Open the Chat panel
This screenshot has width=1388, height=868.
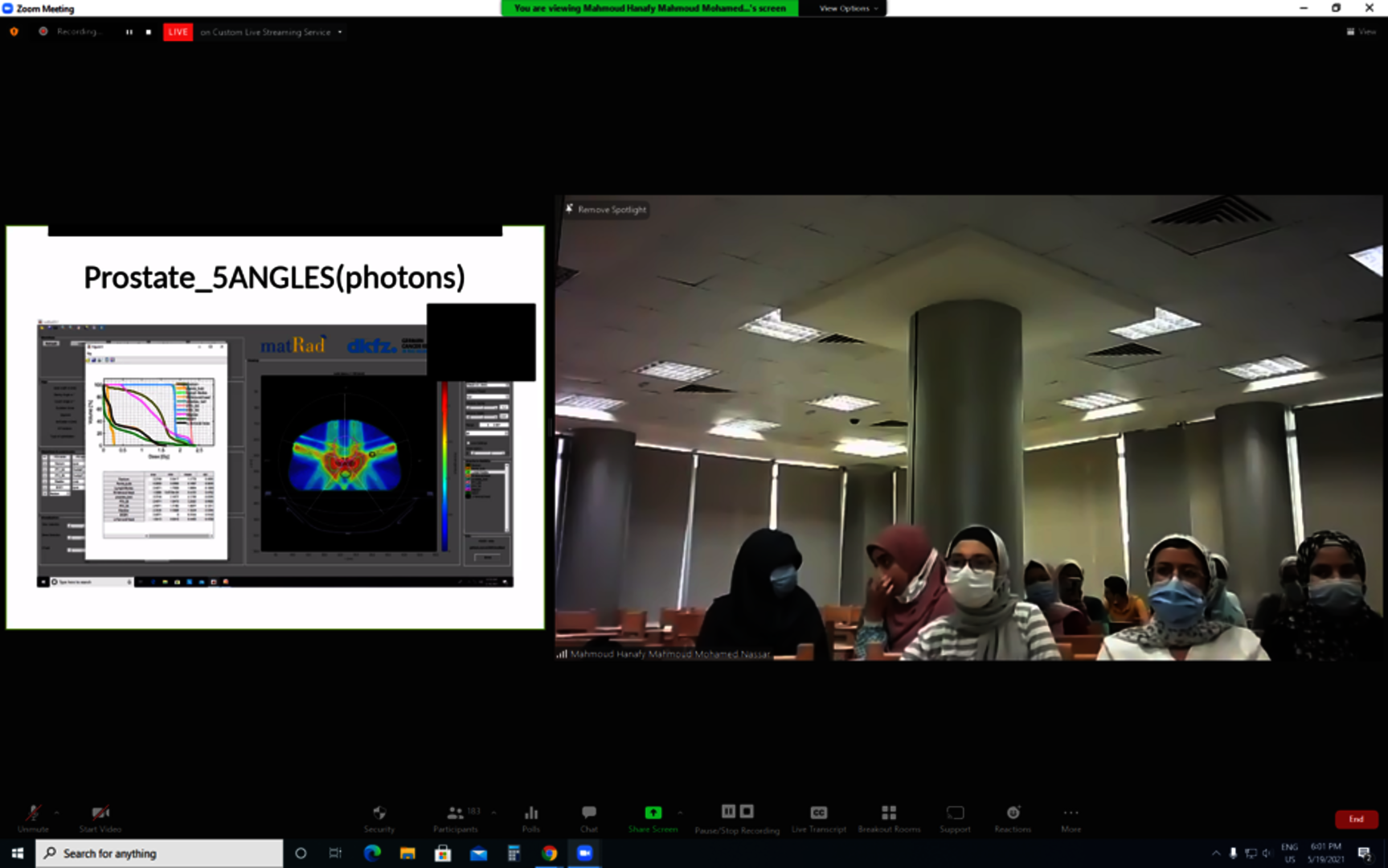589,817
